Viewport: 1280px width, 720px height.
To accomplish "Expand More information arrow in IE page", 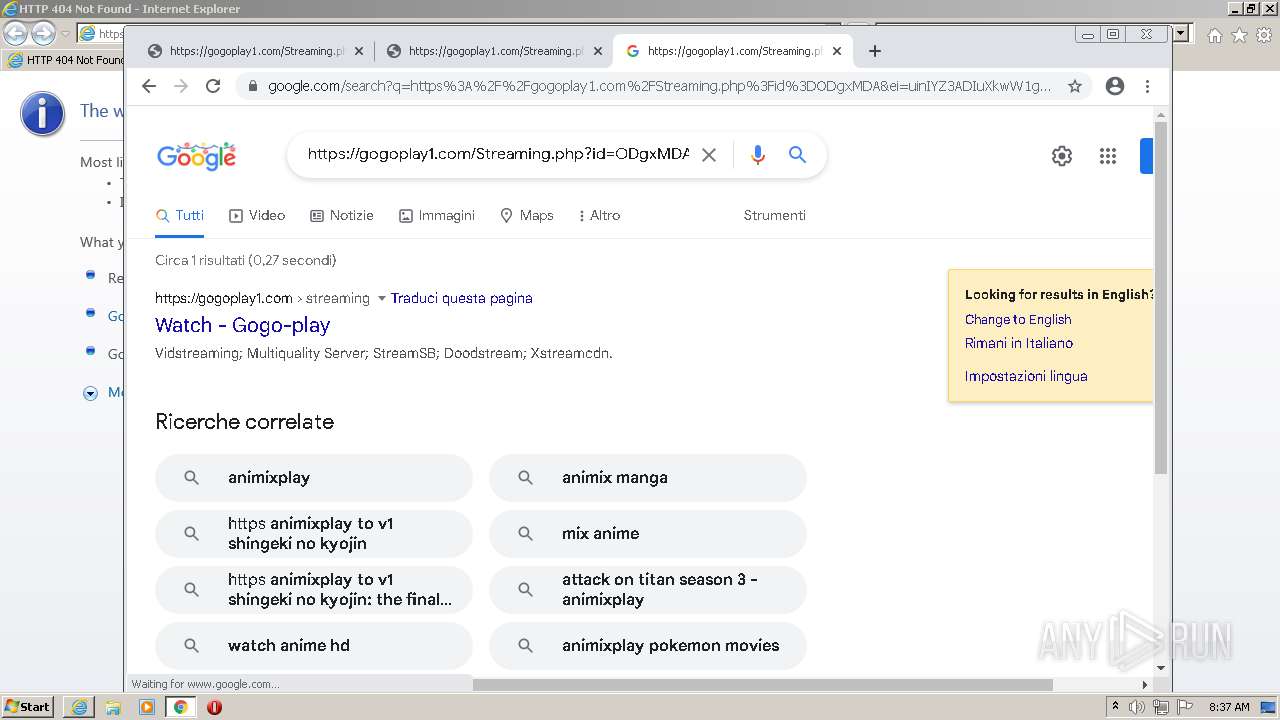I will [x=90, y=393].
